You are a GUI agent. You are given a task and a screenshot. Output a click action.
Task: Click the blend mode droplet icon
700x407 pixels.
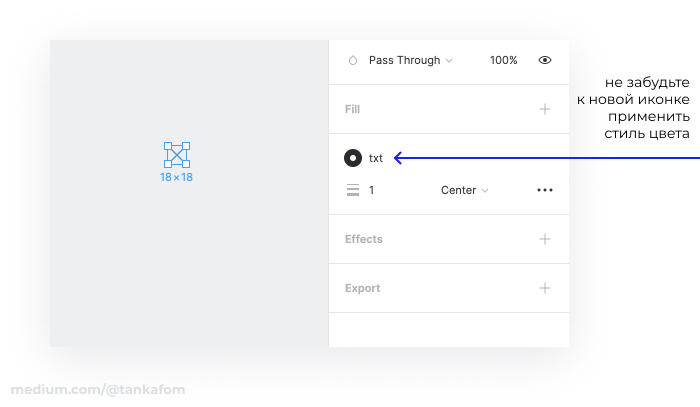pyautogui.click(x=353, y=60)
